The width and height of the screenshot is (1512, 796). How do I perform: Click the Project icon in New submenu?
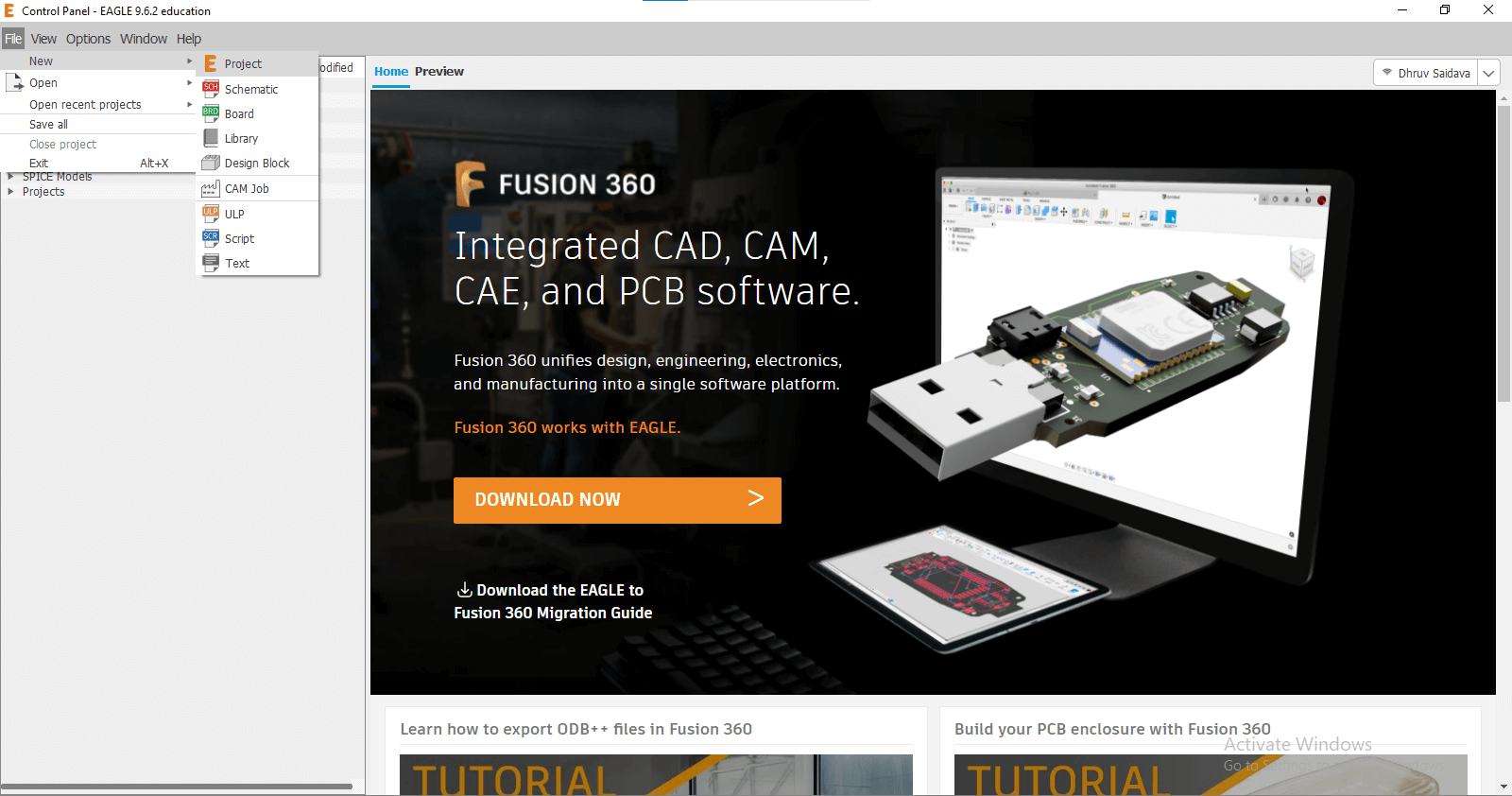coord(211,63)
